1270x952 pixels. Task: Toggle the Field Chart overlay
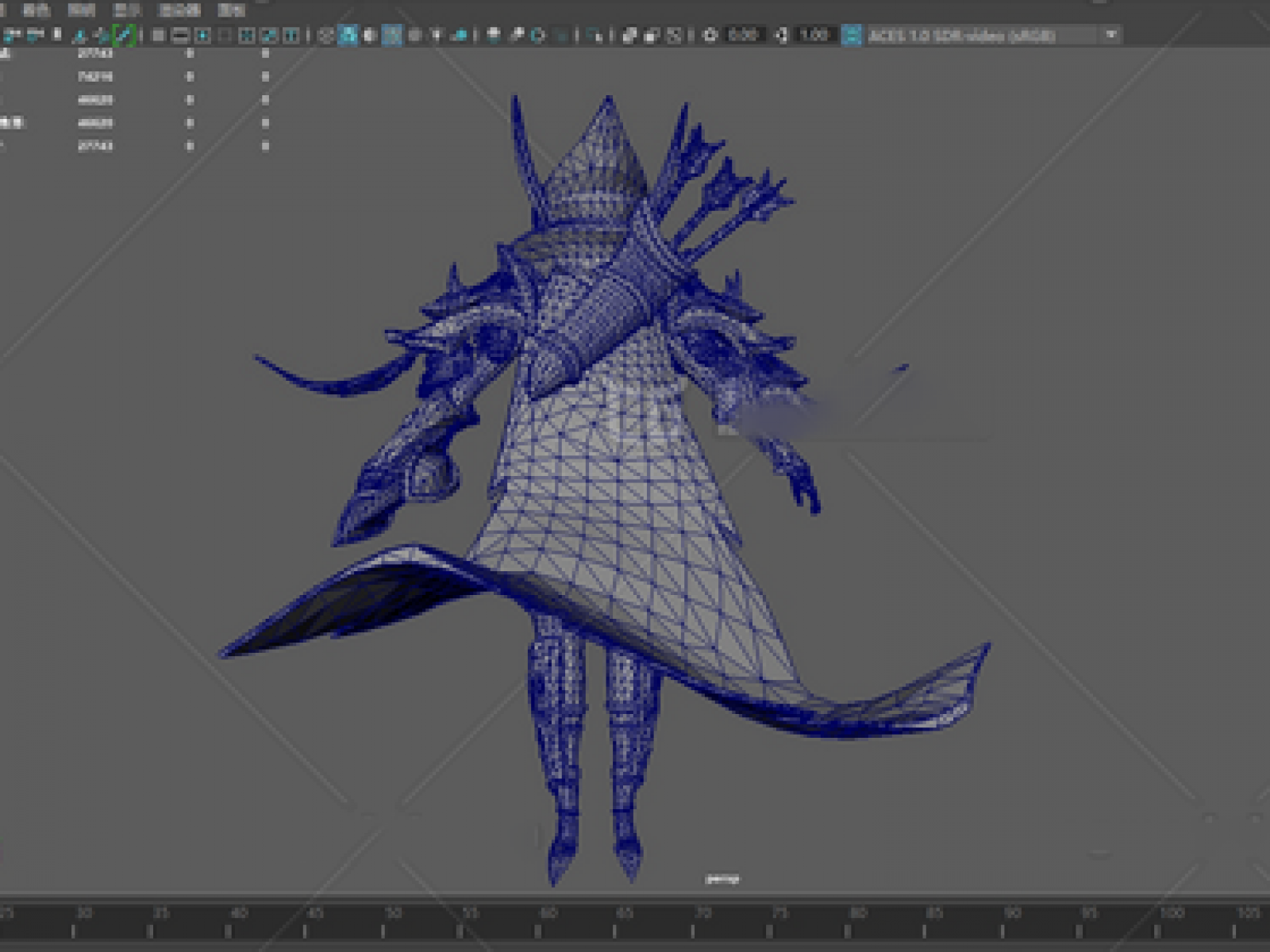pyautogui.click(x=247, y=35)
